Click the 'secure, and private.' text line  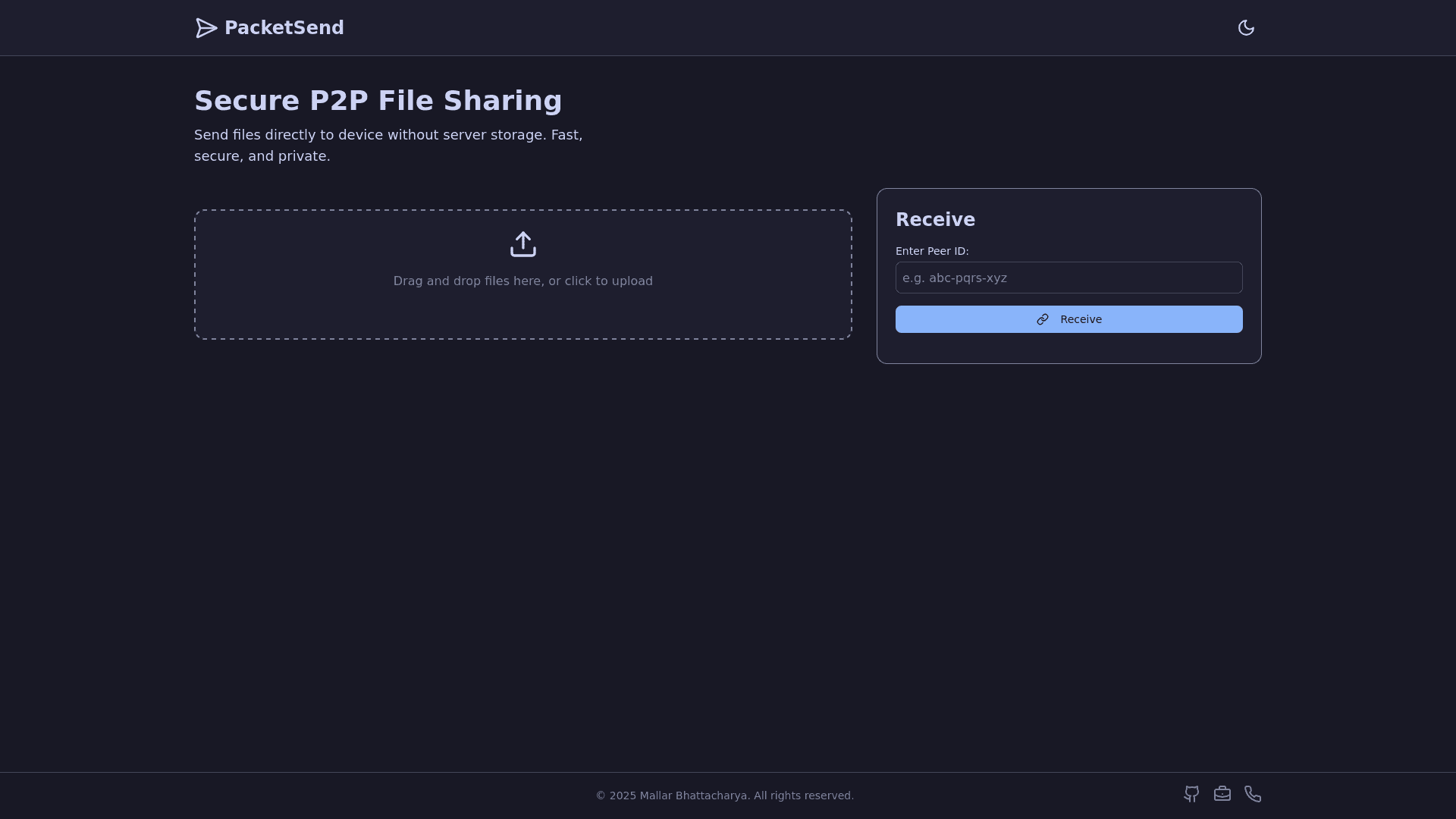pos(262,156)
